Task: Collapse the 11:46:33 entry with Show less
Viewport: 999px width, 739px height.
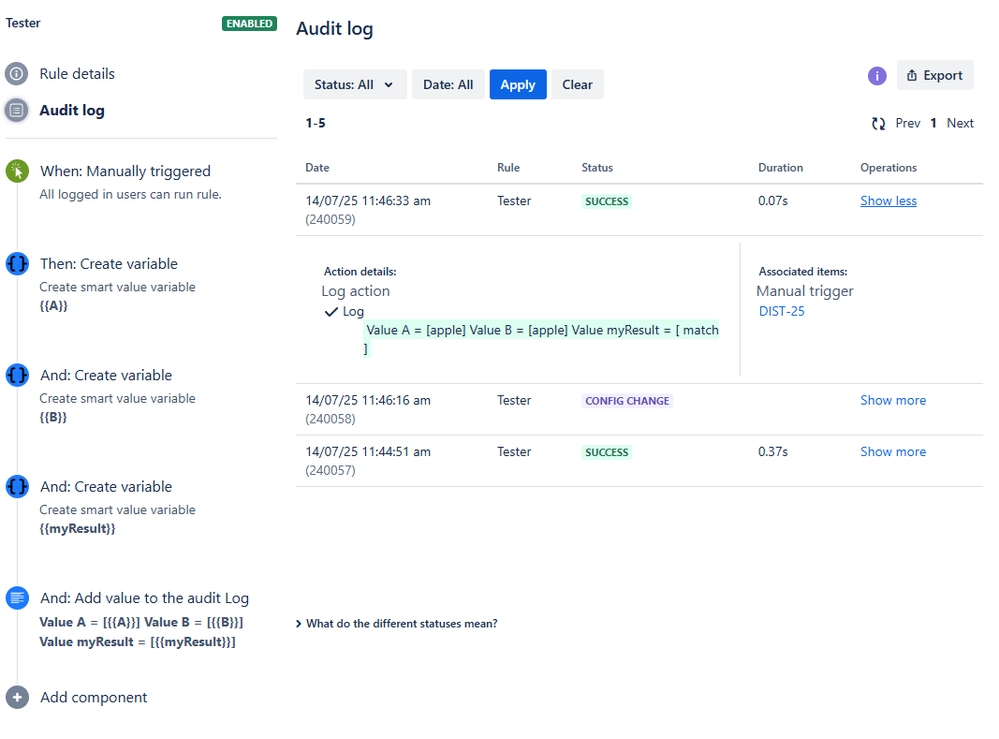Action: 888,201
